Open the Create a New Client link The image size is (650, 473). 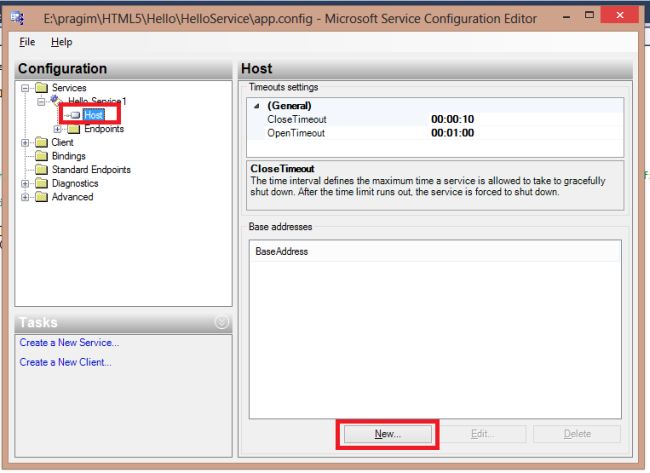65,362
